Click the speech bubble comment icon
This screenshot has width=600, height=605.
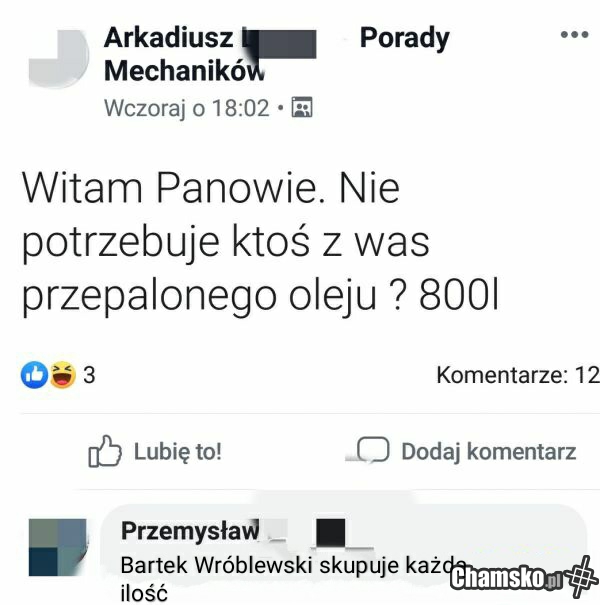[373, 450]
